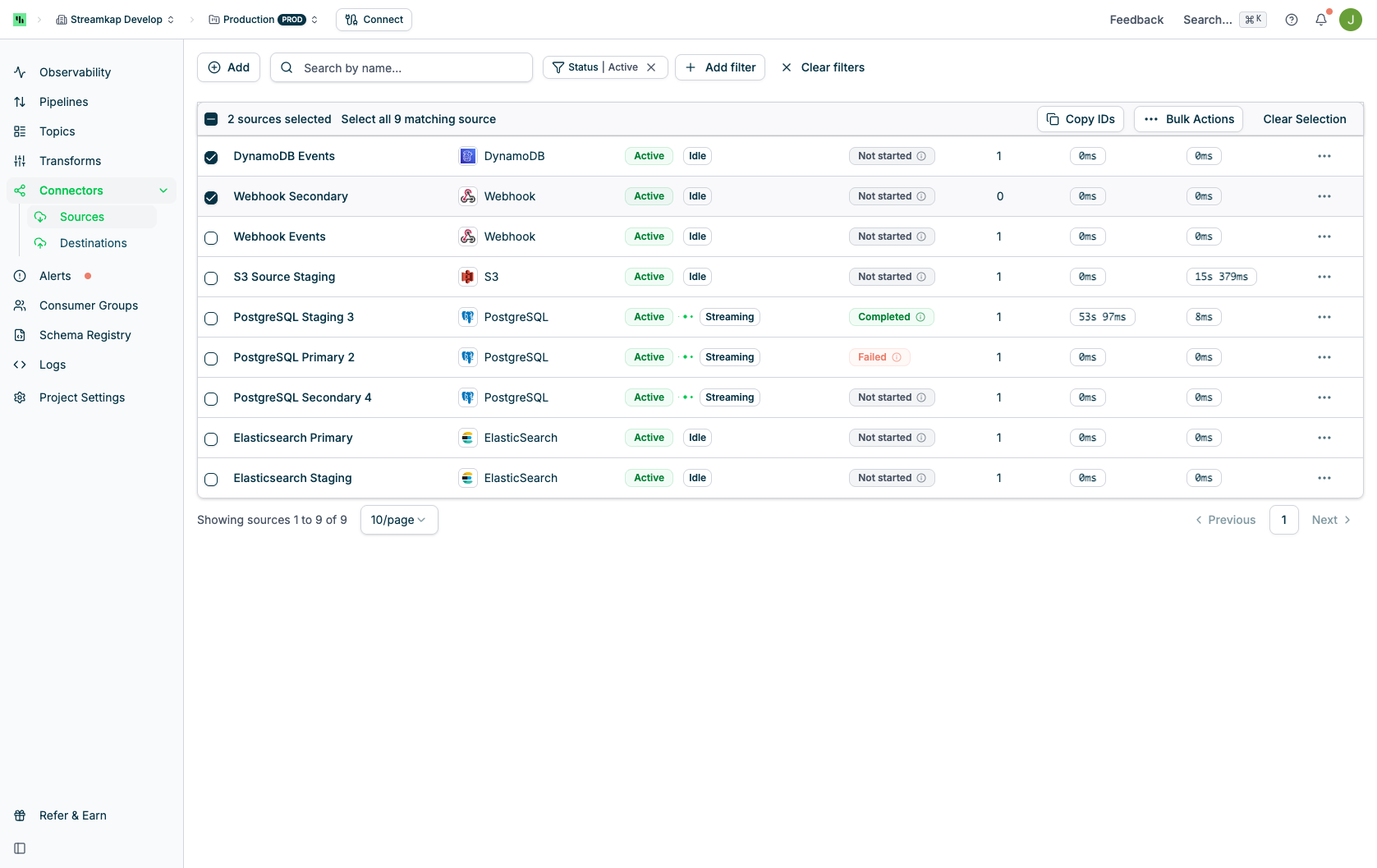Open help question mark icon
Screen dimensions: 1377x868
[1292, 20]
